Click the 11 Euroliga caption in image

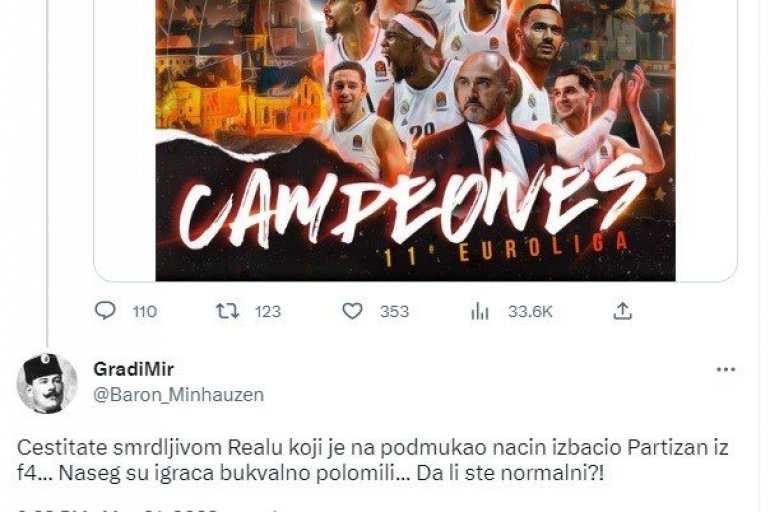(506, 250)
